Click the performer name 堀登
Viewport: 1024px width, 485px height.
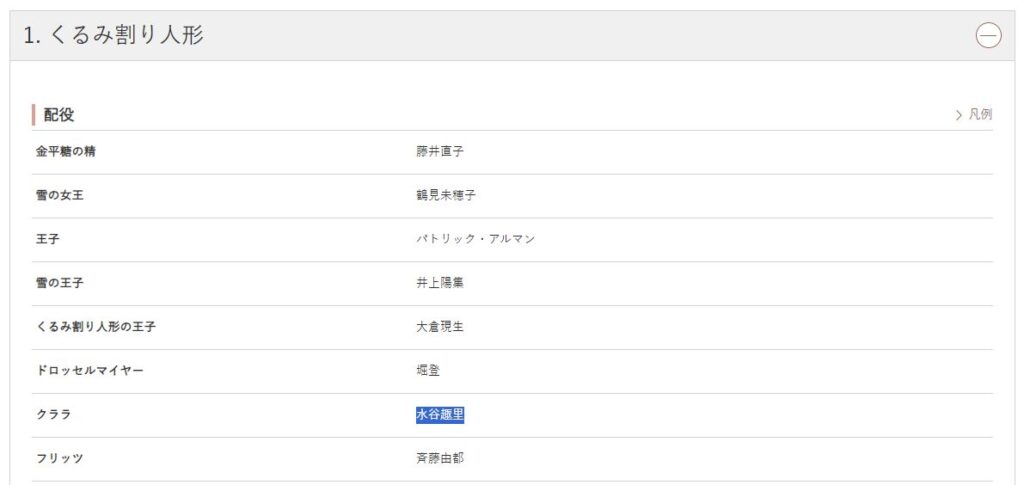[428, 370]
